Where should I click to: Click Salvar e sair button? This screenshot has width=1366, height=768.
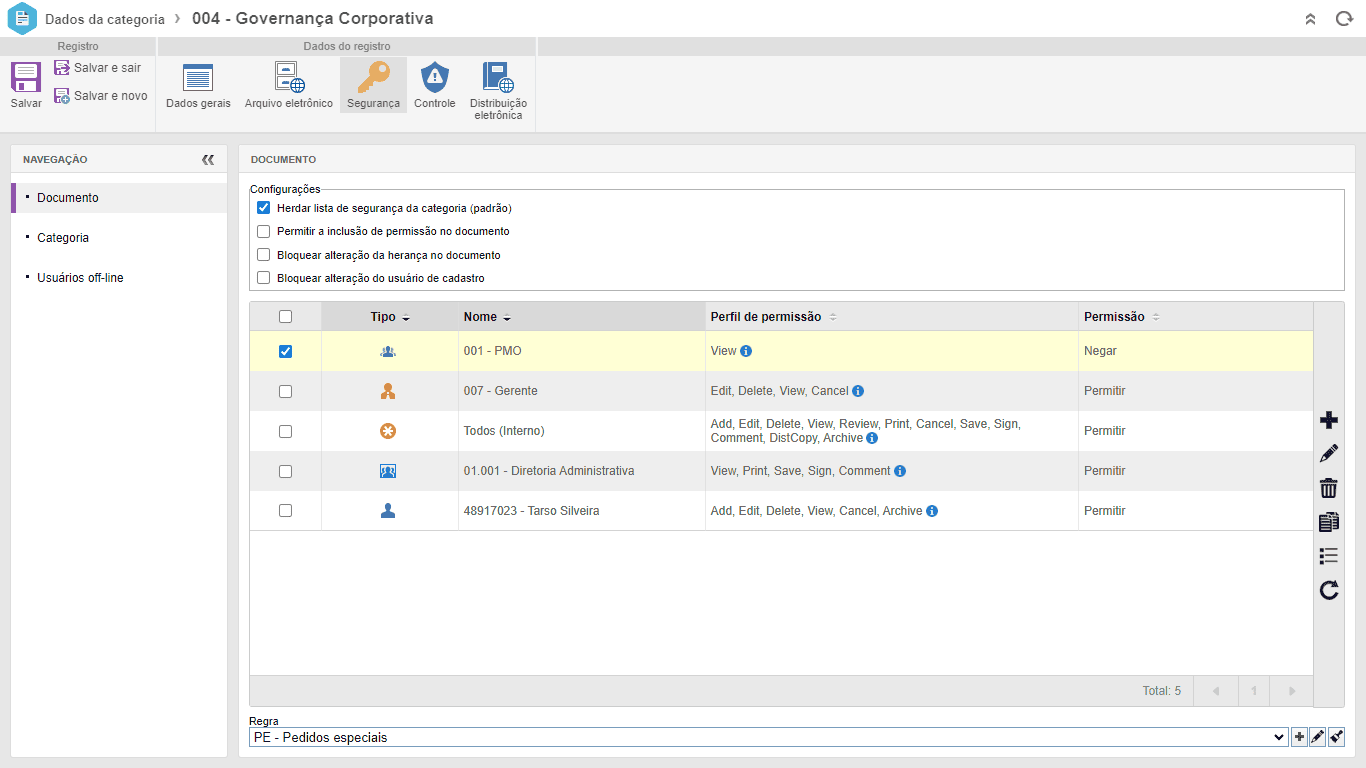[x=98, y=68]
